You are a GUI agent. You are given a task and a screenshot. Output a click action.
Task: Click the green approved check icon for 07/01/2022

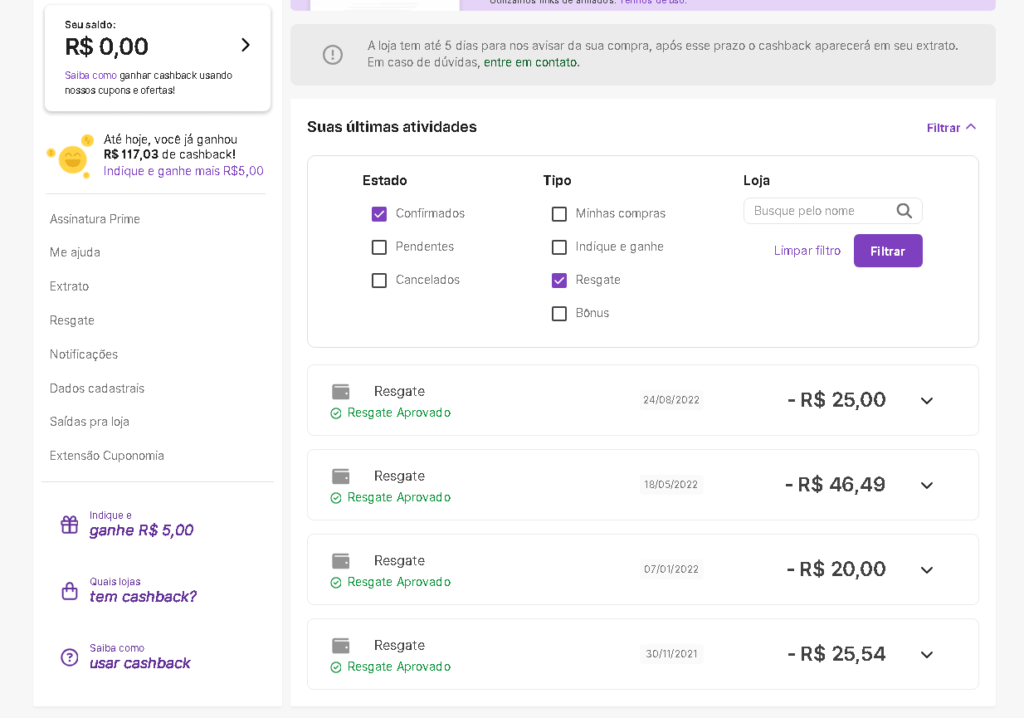(336, 582)
